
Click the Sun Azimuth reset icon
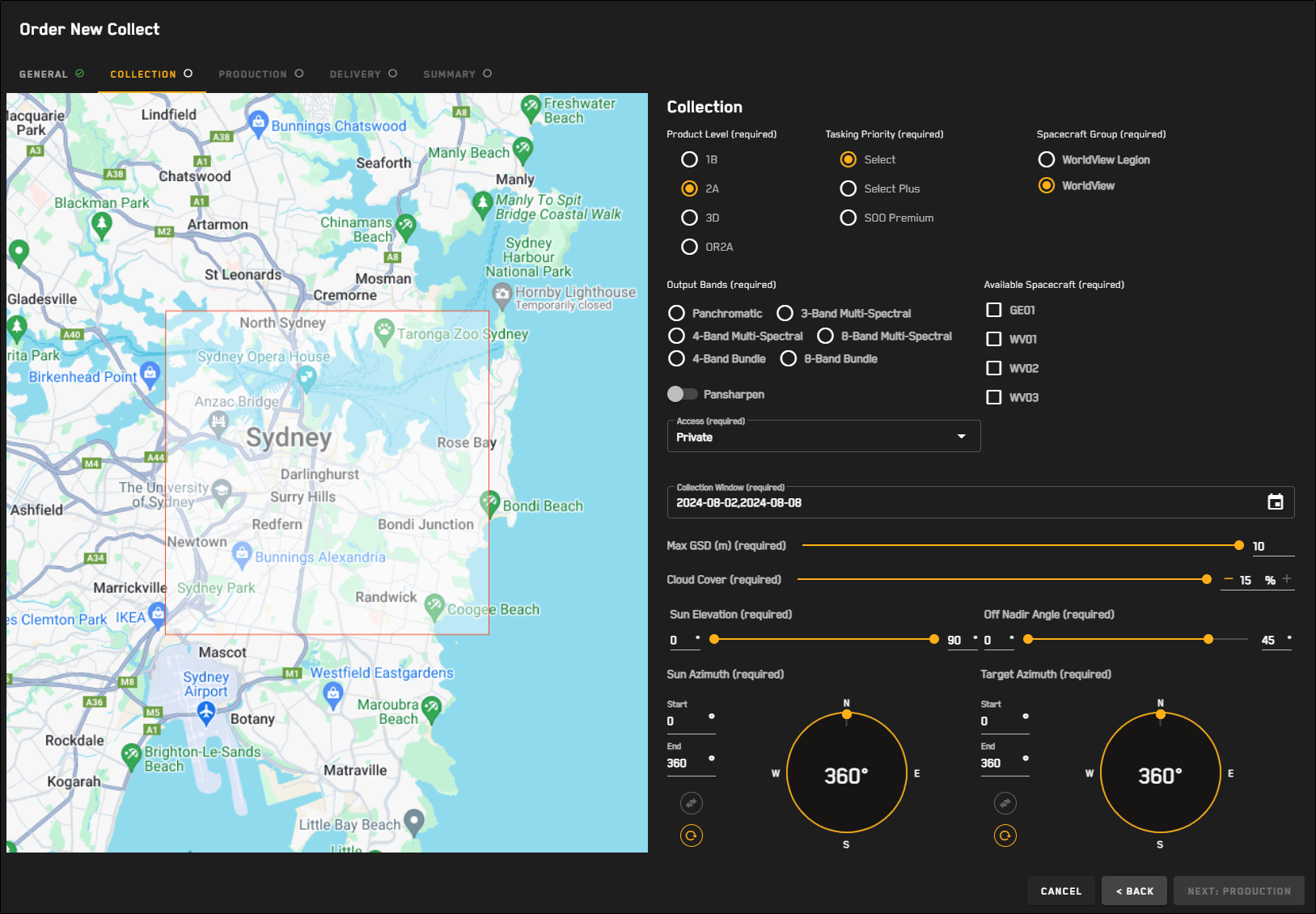point(691,836)
